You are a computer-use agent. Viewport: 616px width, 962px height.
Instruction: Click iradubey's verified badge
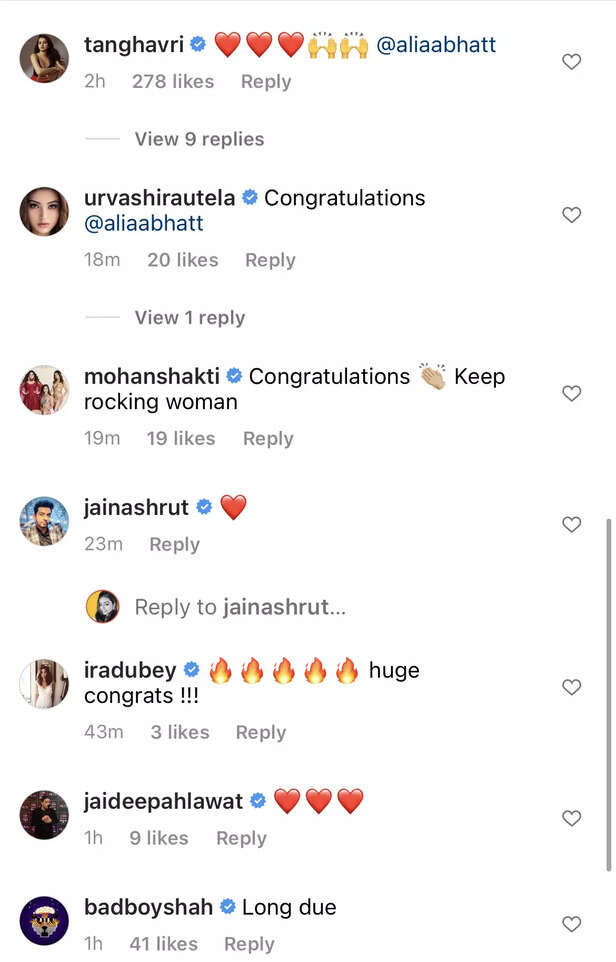tap(193, 670)
